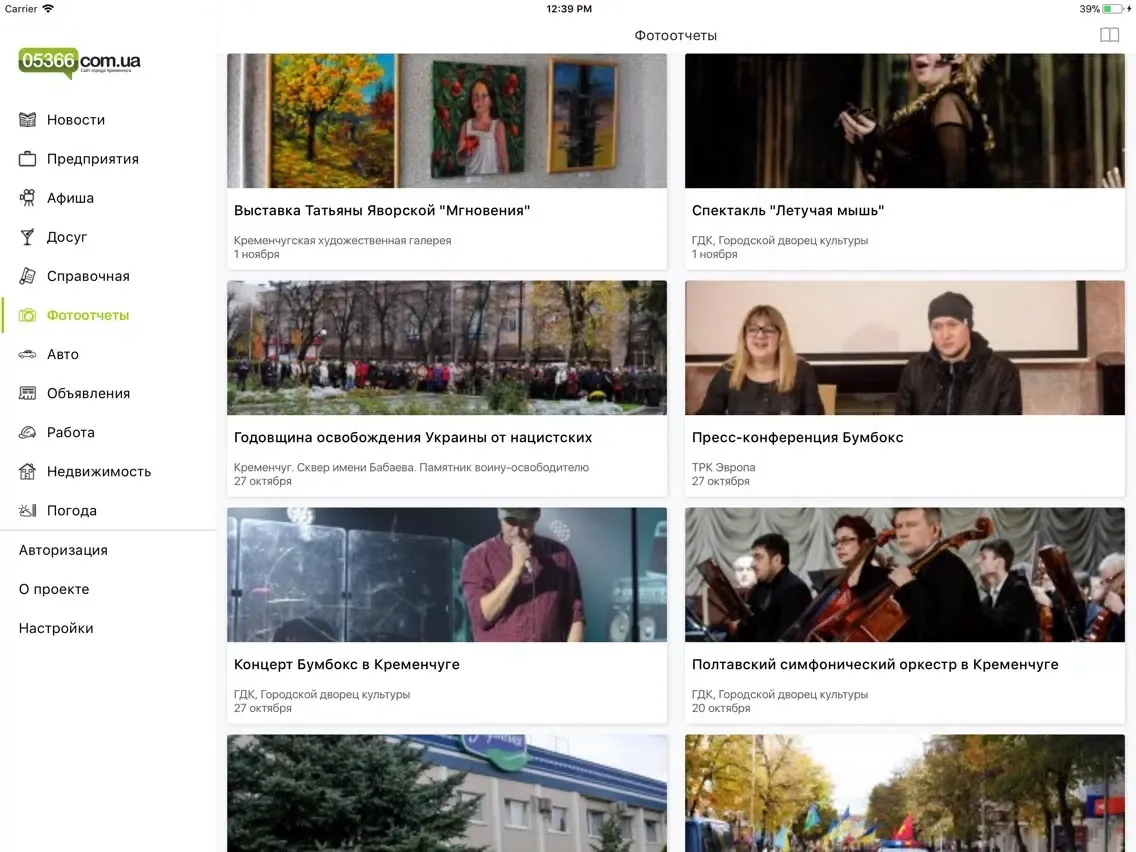
Task: Tap the Wi-Fi status icon
Action: pyautogui.click(x=48, y=9)
